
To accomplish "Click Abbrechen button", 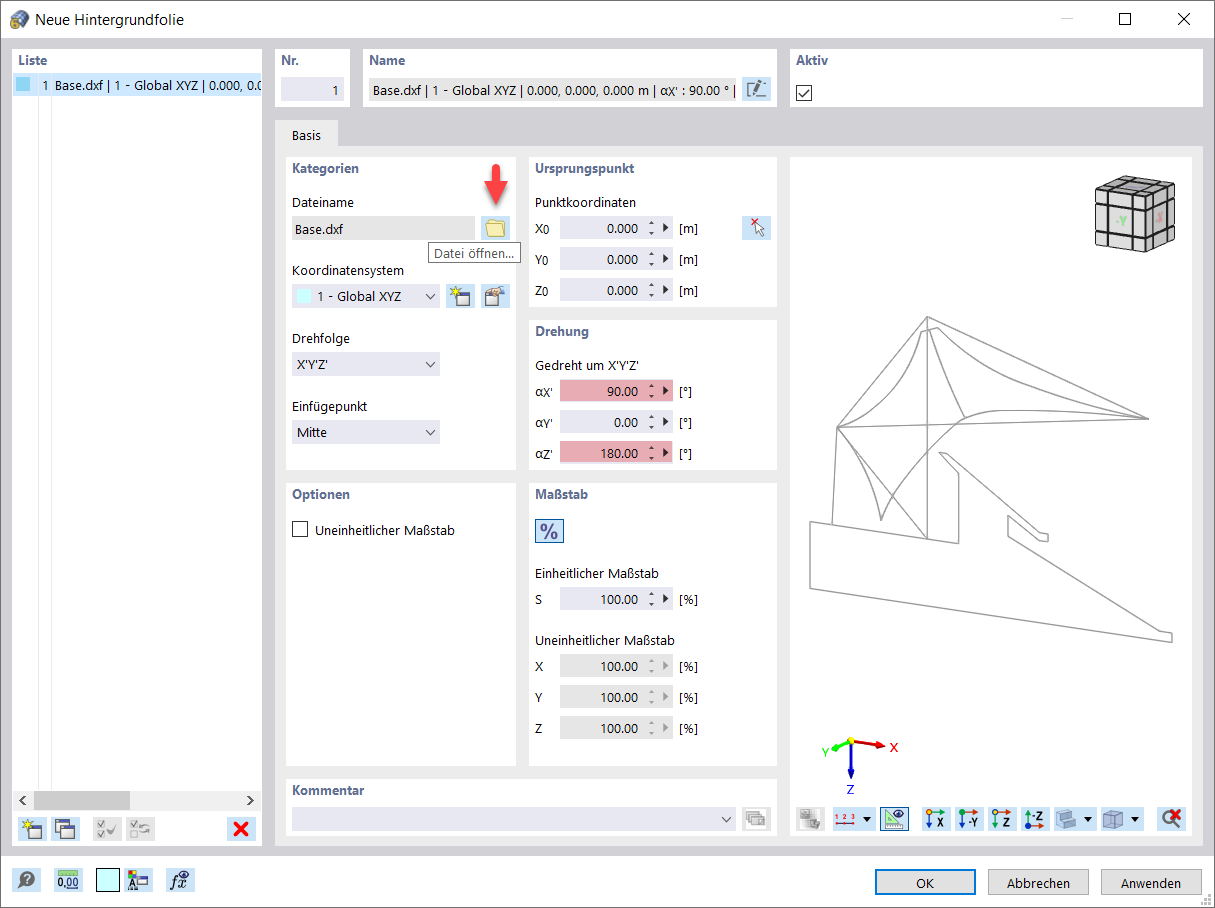I will (x=1038, y=883).
